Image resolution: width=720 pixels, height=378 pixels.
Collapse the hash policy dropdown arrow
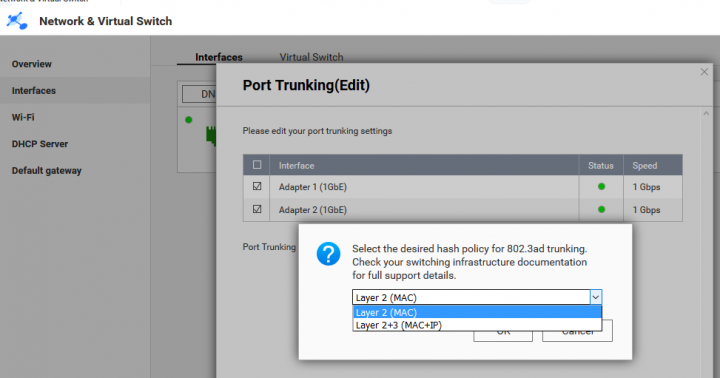tap(596, 298)
